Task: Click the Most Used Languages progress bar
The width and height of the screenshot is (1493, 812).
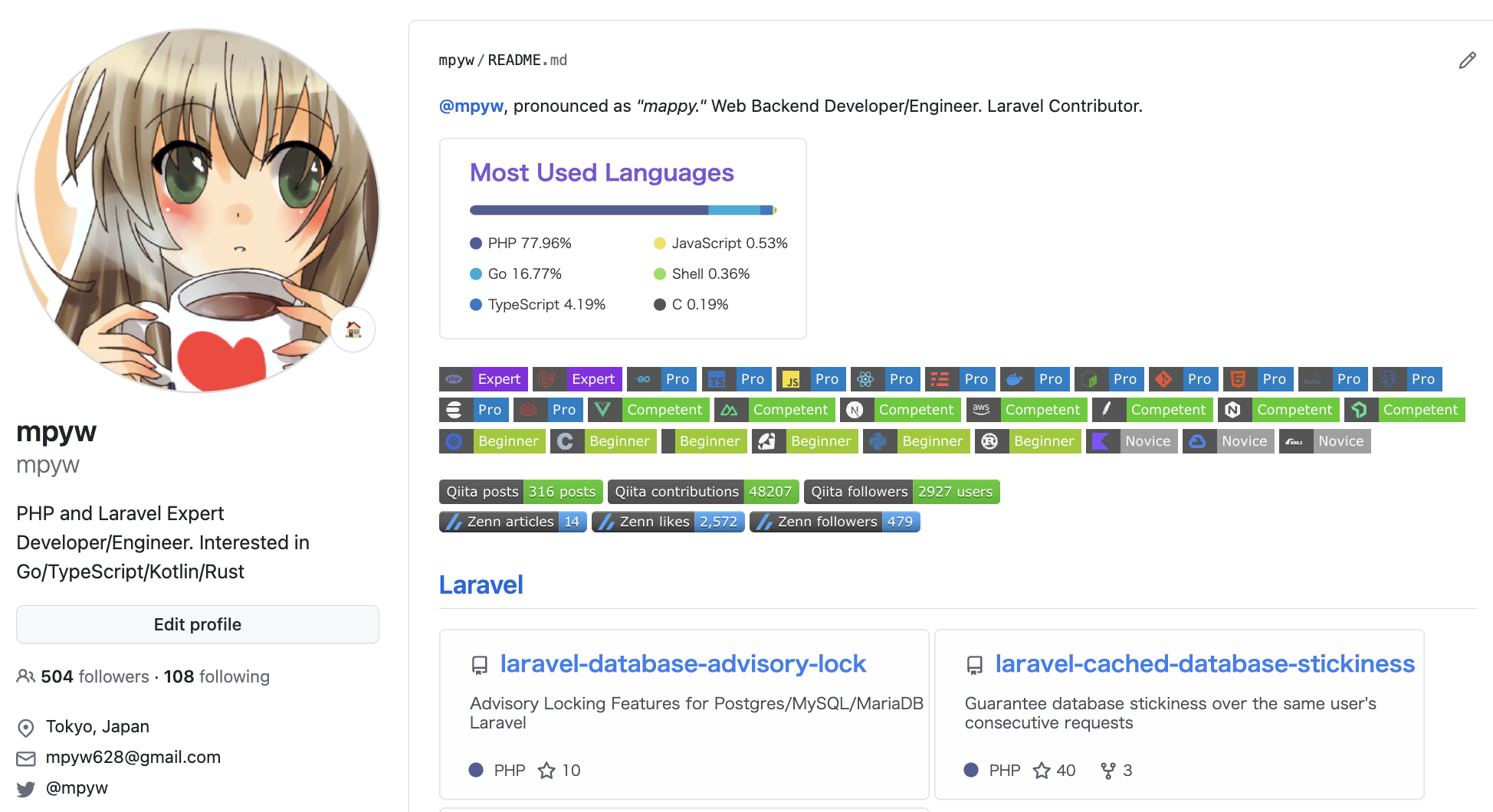Action: click(623, 210)
